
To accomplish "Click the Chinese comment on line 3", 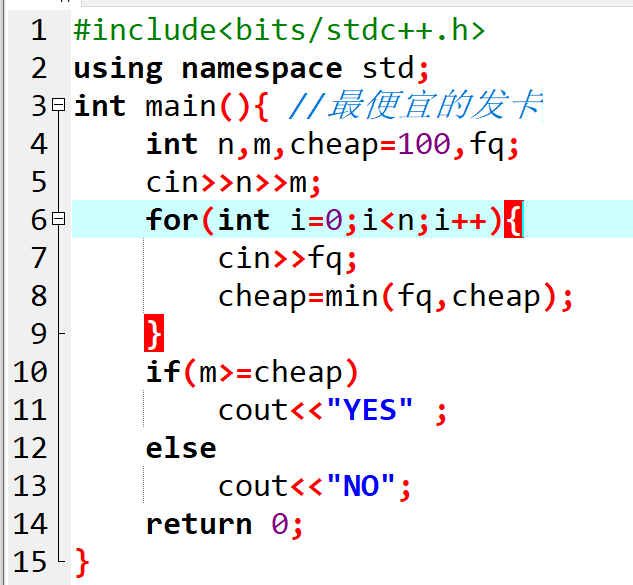I will coord(416,105).
